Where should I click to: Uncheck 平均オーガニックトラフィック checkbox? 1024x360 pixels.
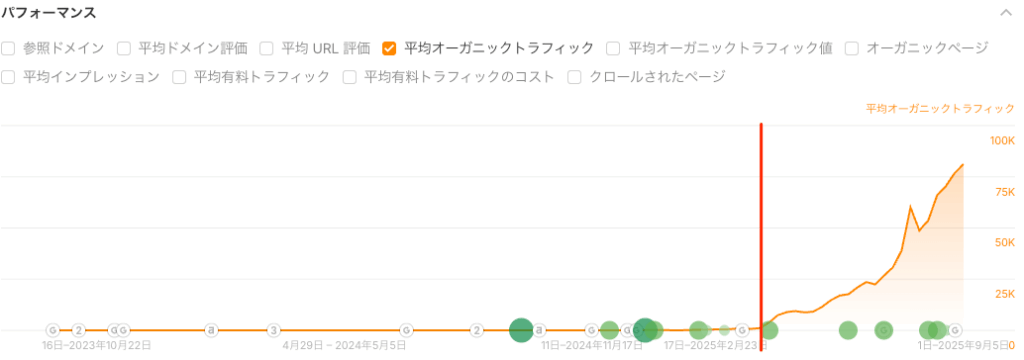coord(389,48)
